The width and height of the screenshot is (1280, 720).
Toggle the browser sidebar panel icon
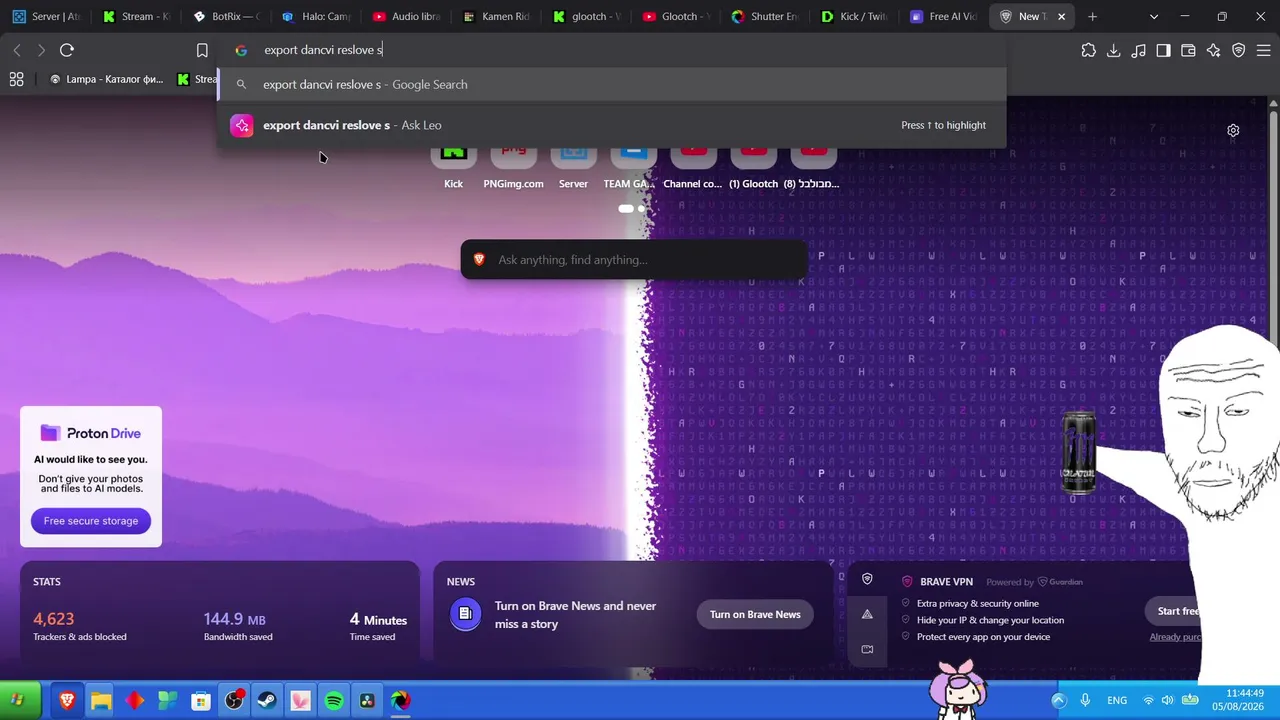[1163, 50]
